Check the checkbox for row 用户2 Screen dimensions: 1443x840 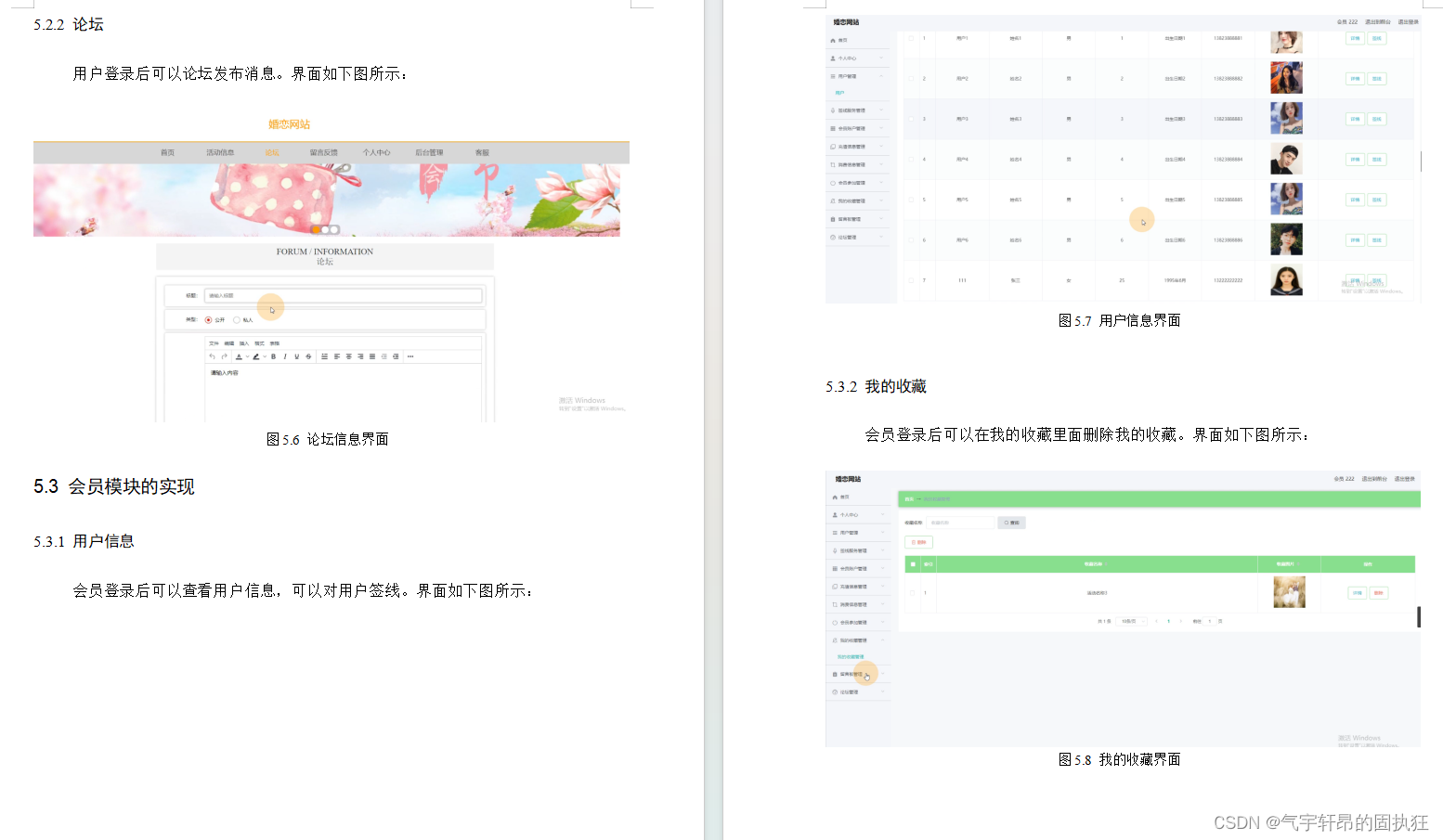[x=911, y=79]
